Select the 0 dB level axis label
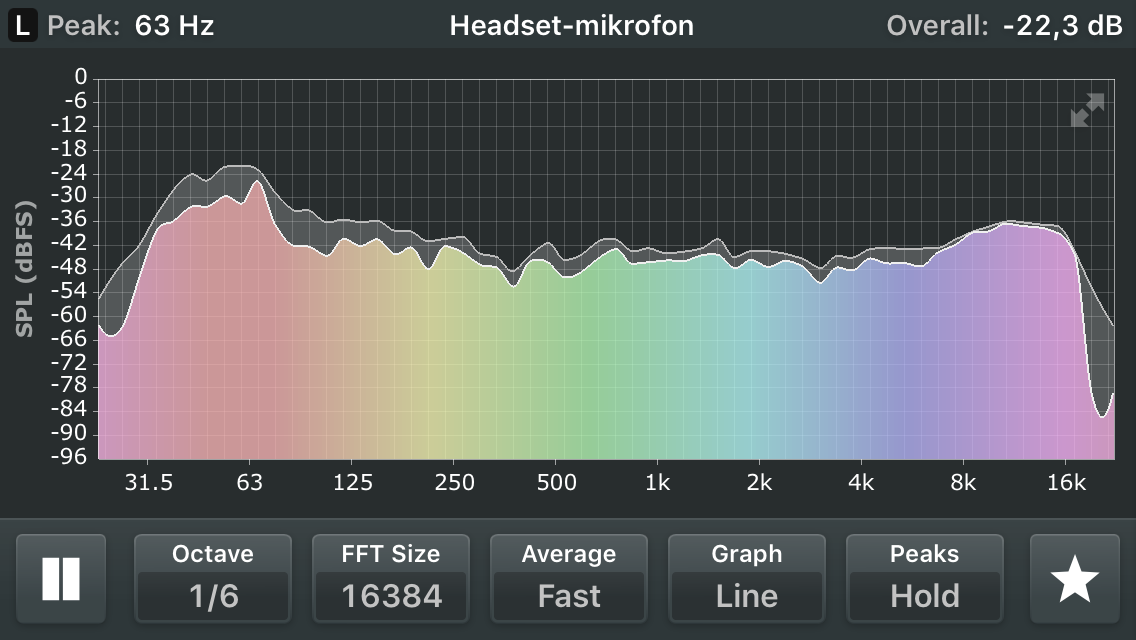 pos(80,77)
